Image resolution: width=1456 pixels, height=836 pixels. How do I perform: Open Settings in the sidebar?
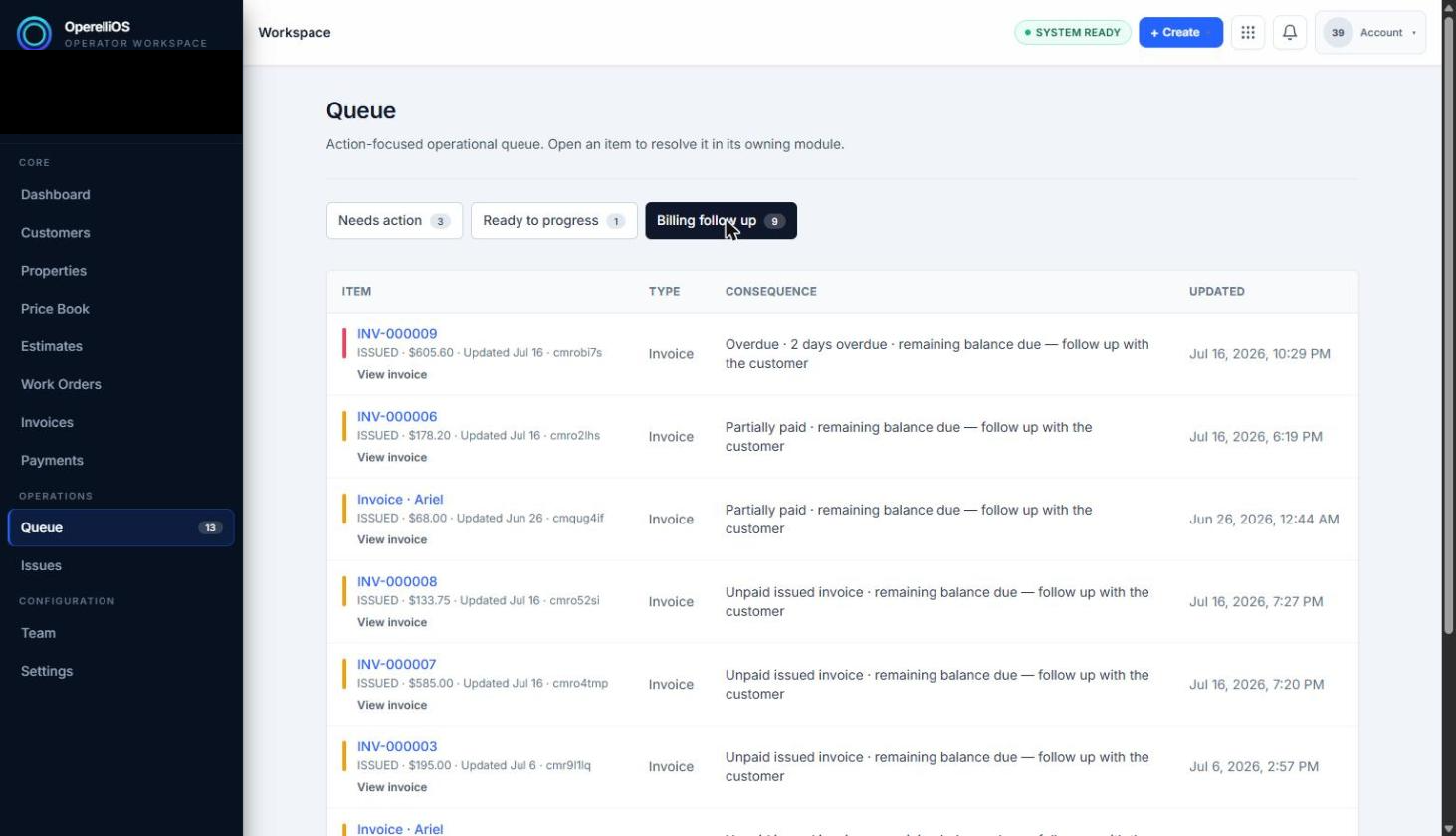click(120, 671)
